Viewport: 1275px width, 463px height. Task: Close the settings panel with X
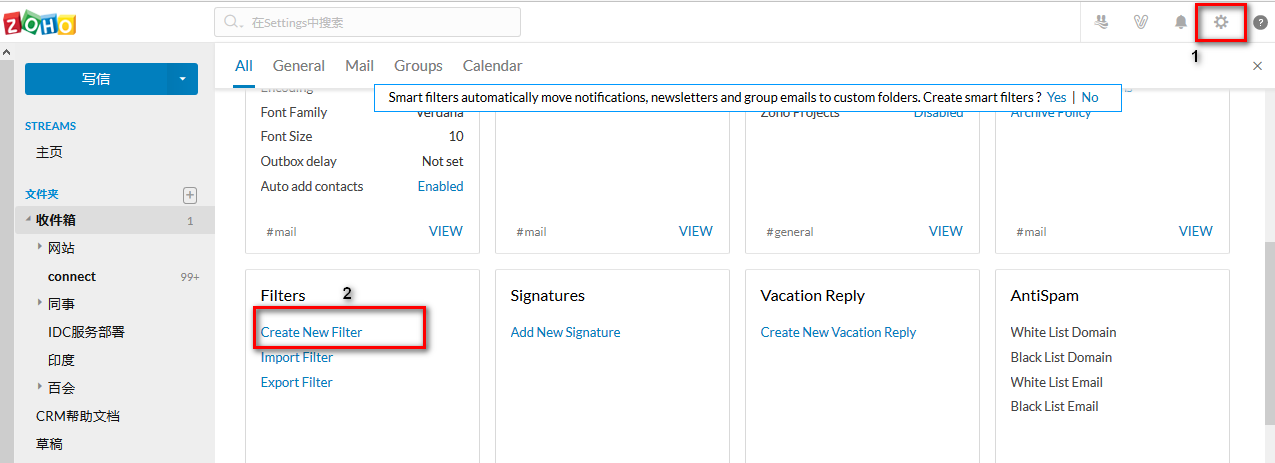[1257, 66]
